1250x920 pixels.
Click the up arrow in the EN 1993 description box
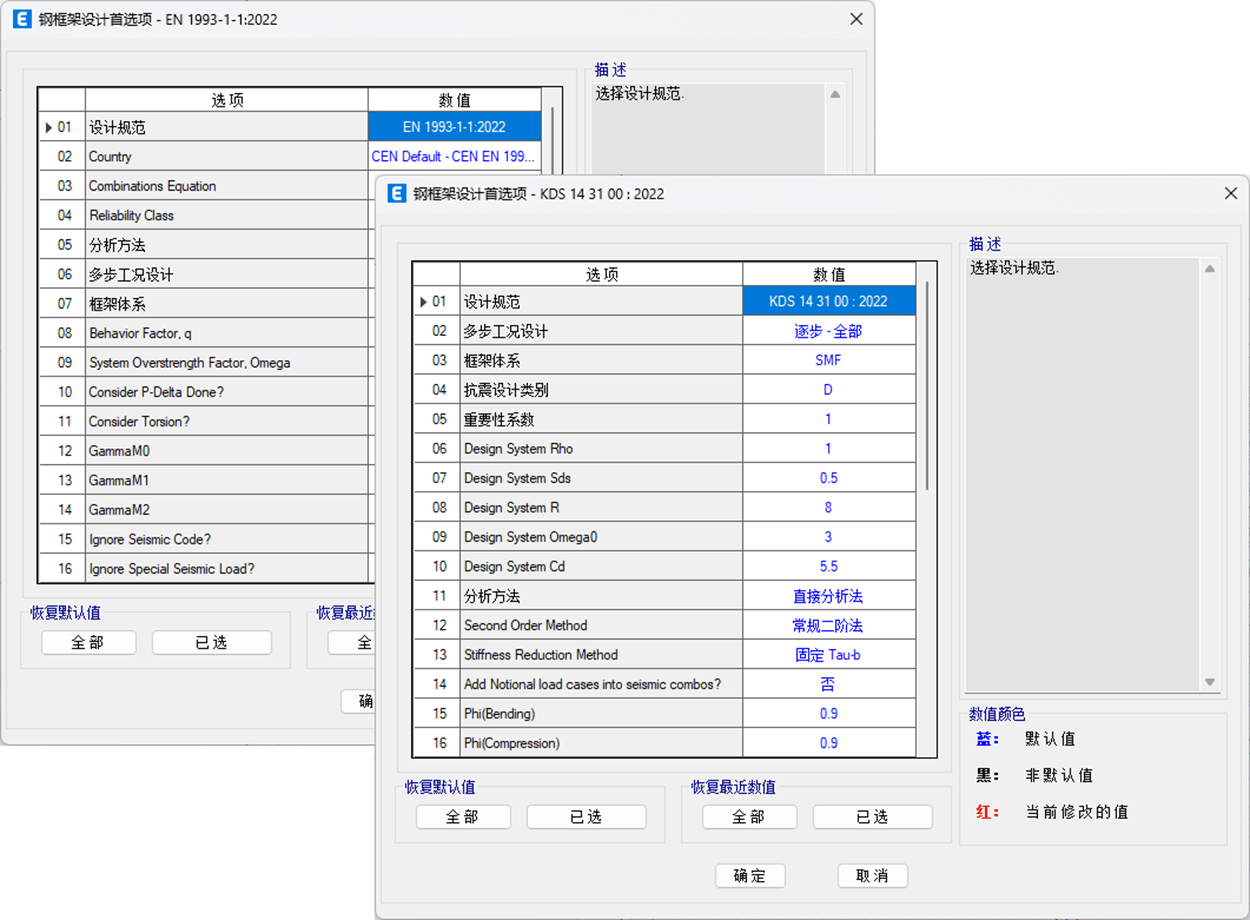pyautogui.click(x=835, y=95)
